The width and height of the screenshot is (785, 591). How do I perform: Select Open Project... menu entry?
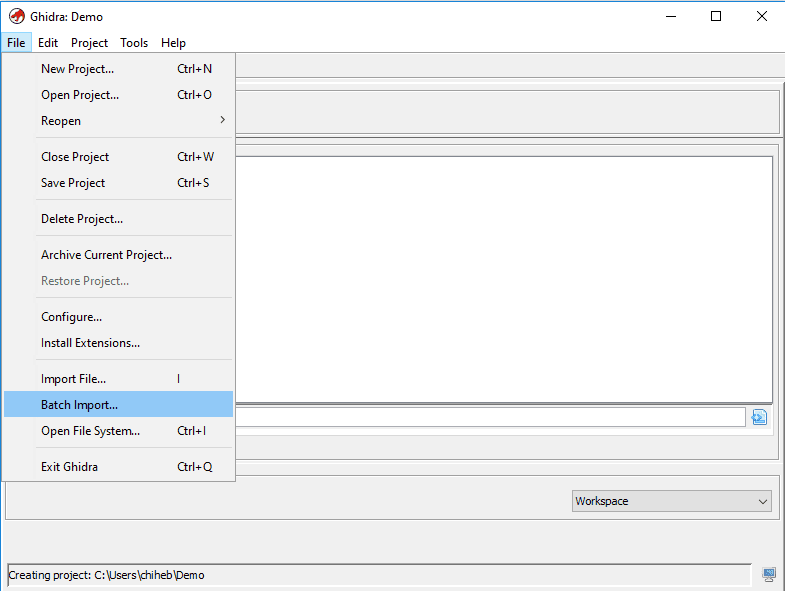tap(119, 95)
